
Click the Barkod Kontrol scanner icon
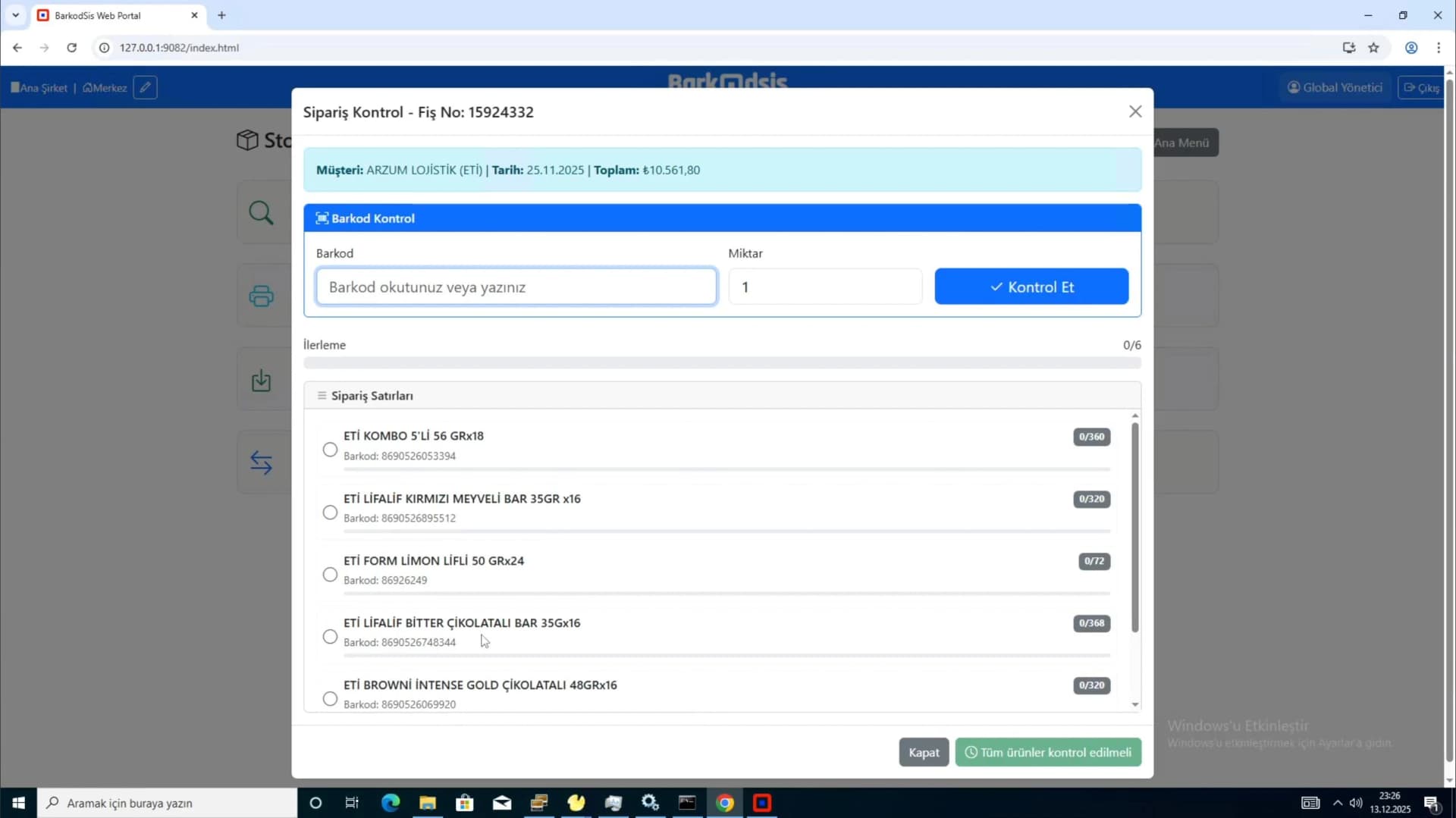coord(322,218)
